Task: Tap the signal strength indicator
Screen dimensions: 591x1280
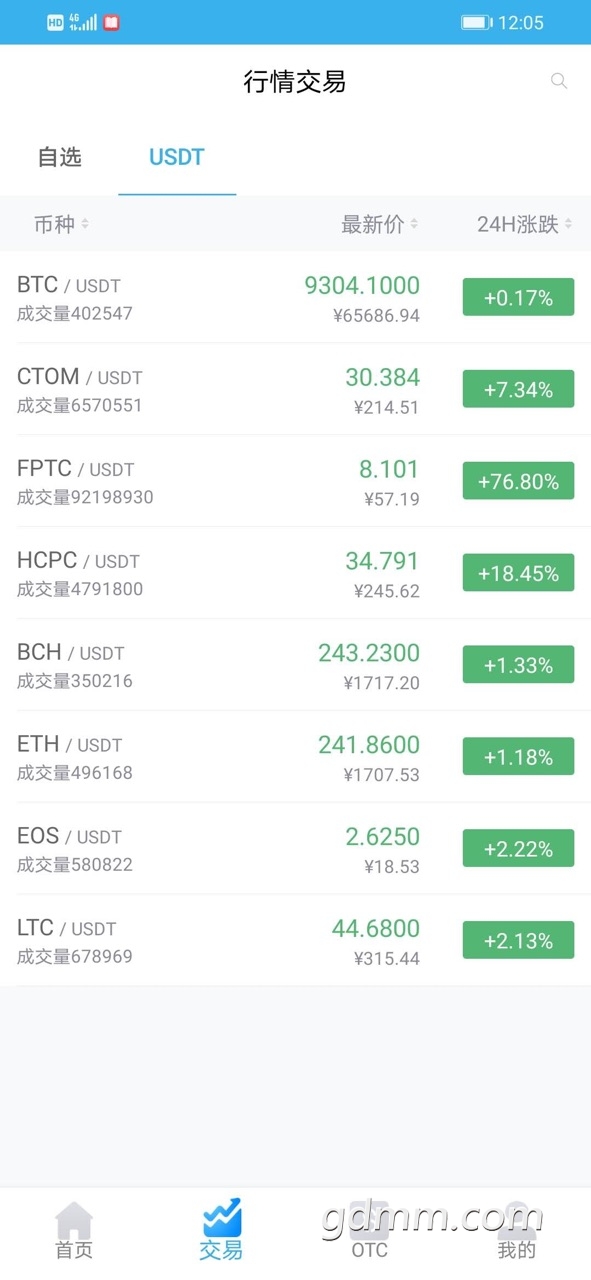Action: tap(83, 22)
